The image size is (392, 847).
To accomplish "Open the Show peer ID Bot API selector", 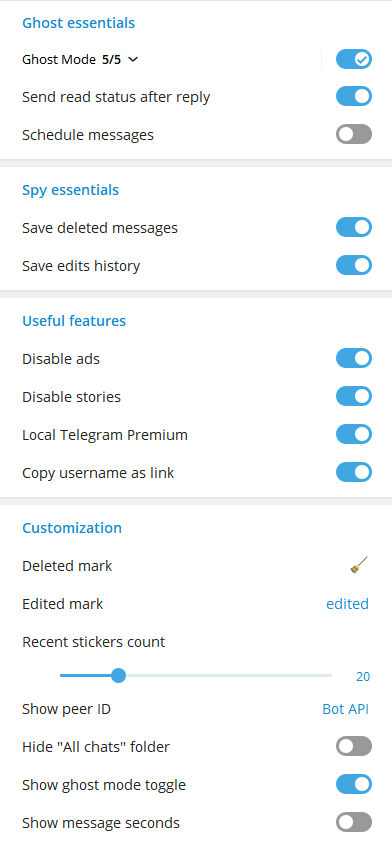I will click(x=346, y=709).
